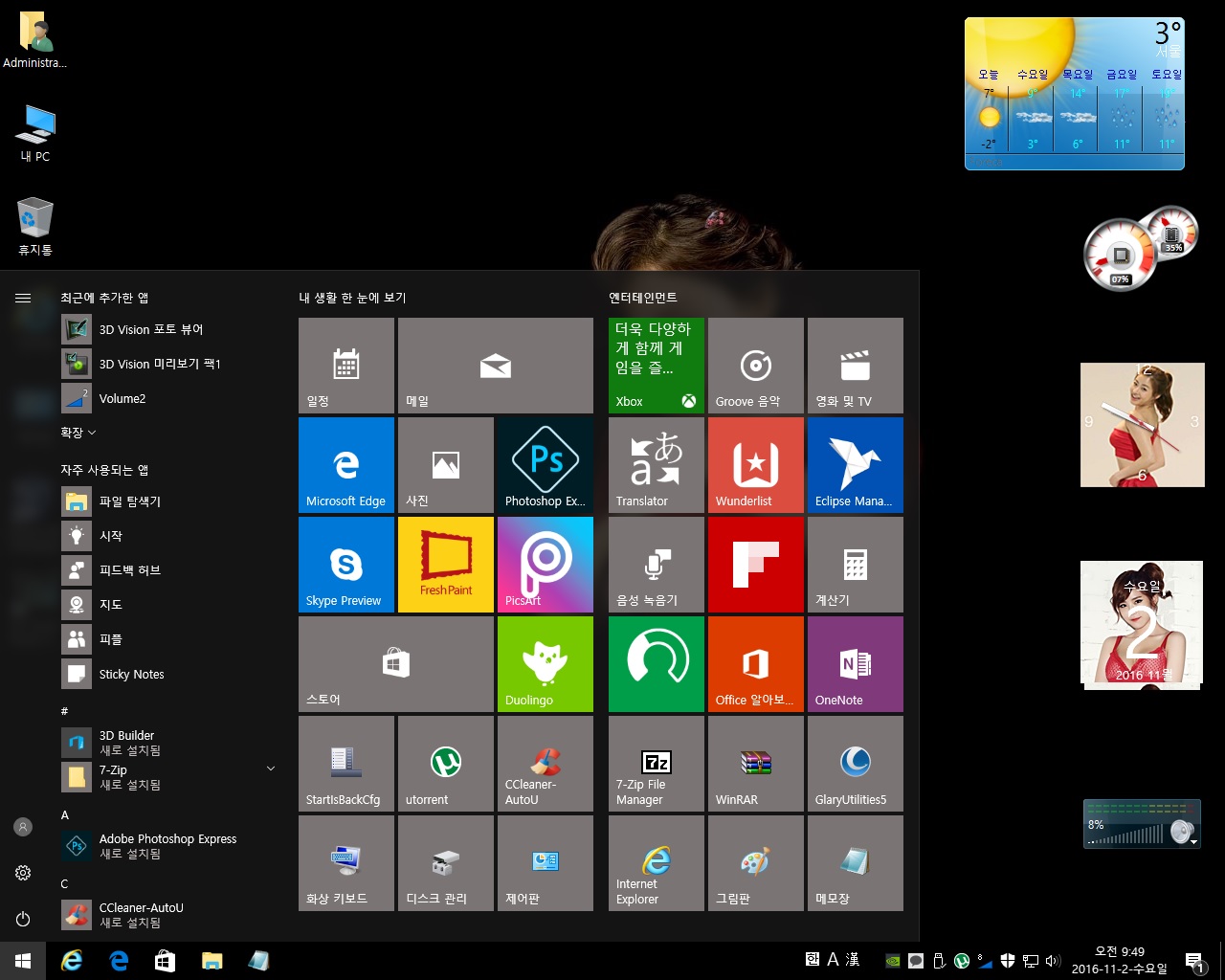
Task: Open the Paint (그림판) tile
Action: click(x=756, y=863)
